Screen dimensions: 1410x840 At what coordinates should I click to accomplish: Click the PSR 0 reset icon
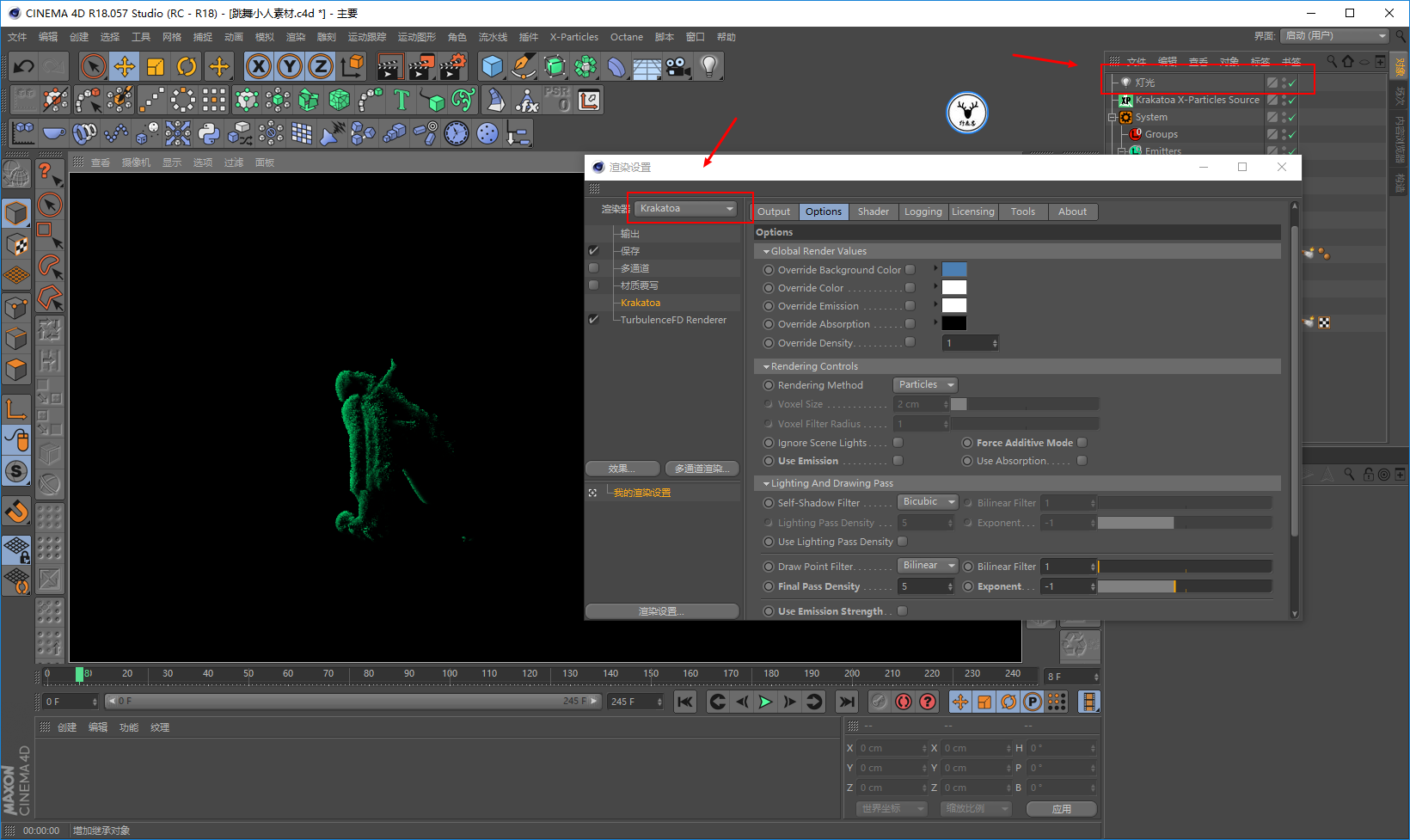coord(557,101)
